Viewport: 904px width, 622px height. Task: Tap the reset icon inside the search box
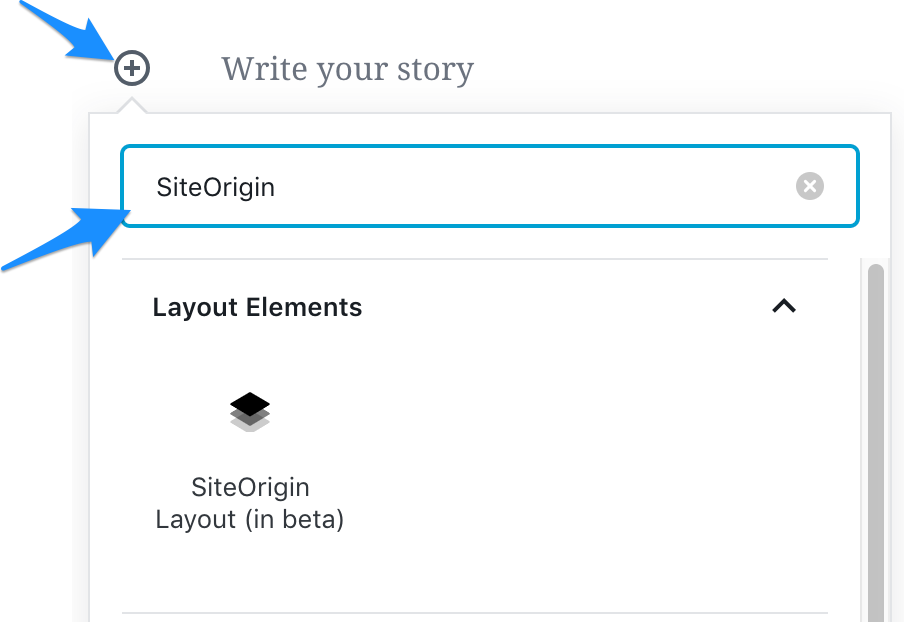coord(809,186)
